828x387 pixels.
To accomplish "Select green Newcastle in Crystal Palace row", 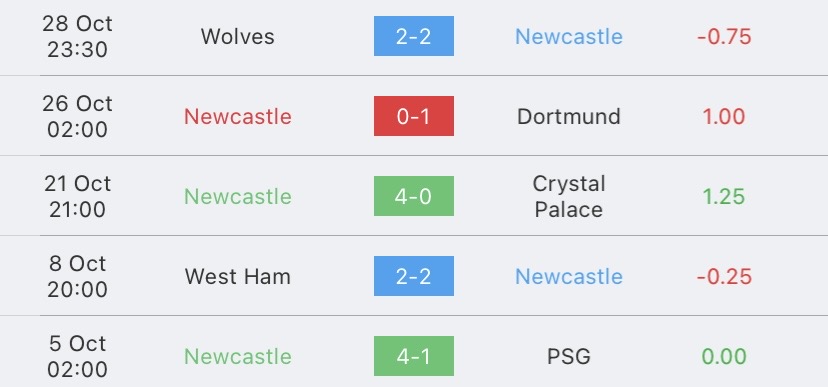I will click(x=238, y=196).
